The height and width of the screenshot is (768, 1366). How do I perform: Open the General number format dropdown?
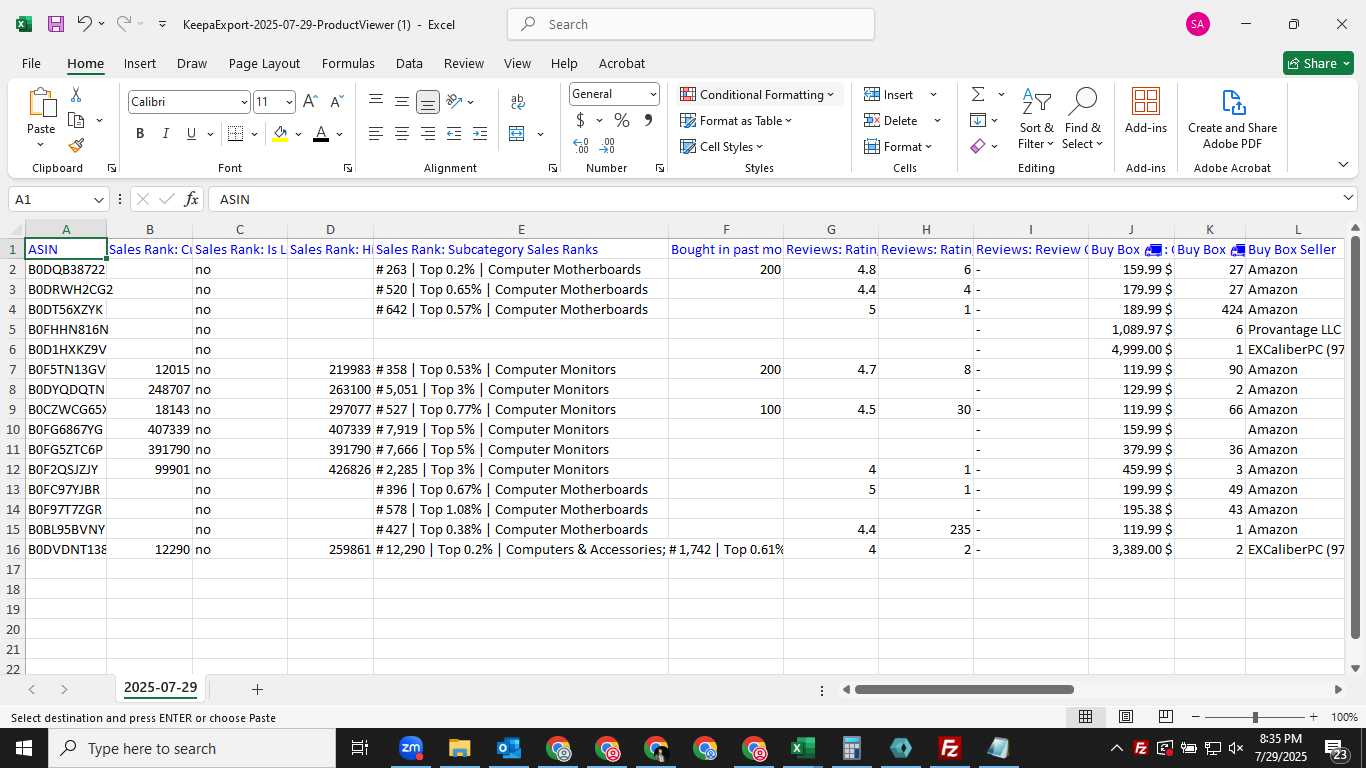pos(653,94)
